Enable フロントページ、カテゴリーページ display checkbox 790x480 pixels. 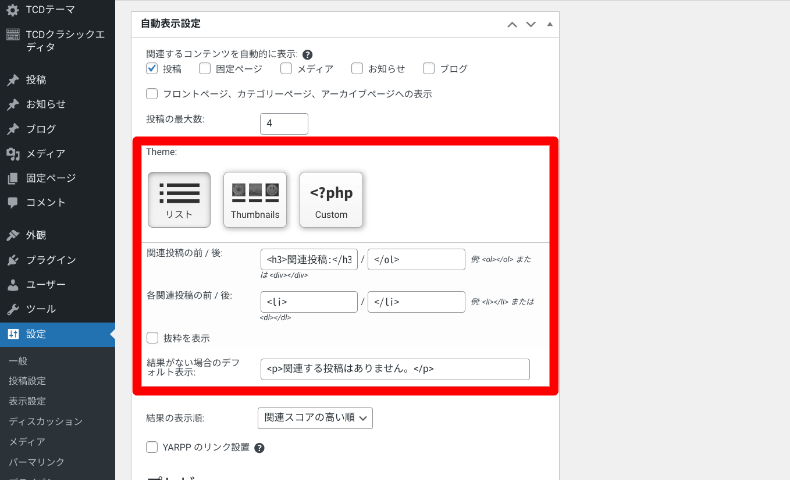click(x=152, y=94)
